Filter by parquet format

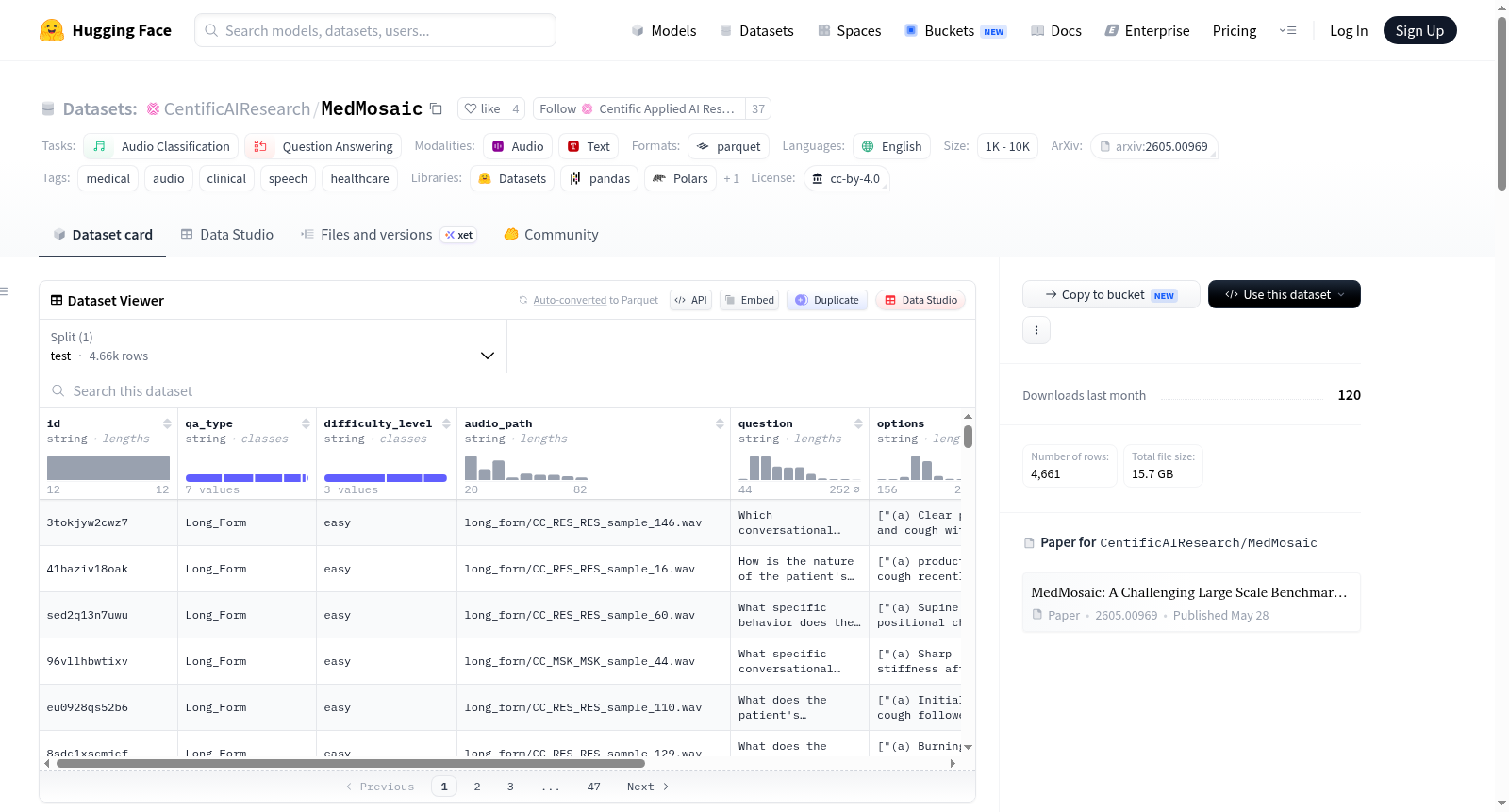[729, 146]
